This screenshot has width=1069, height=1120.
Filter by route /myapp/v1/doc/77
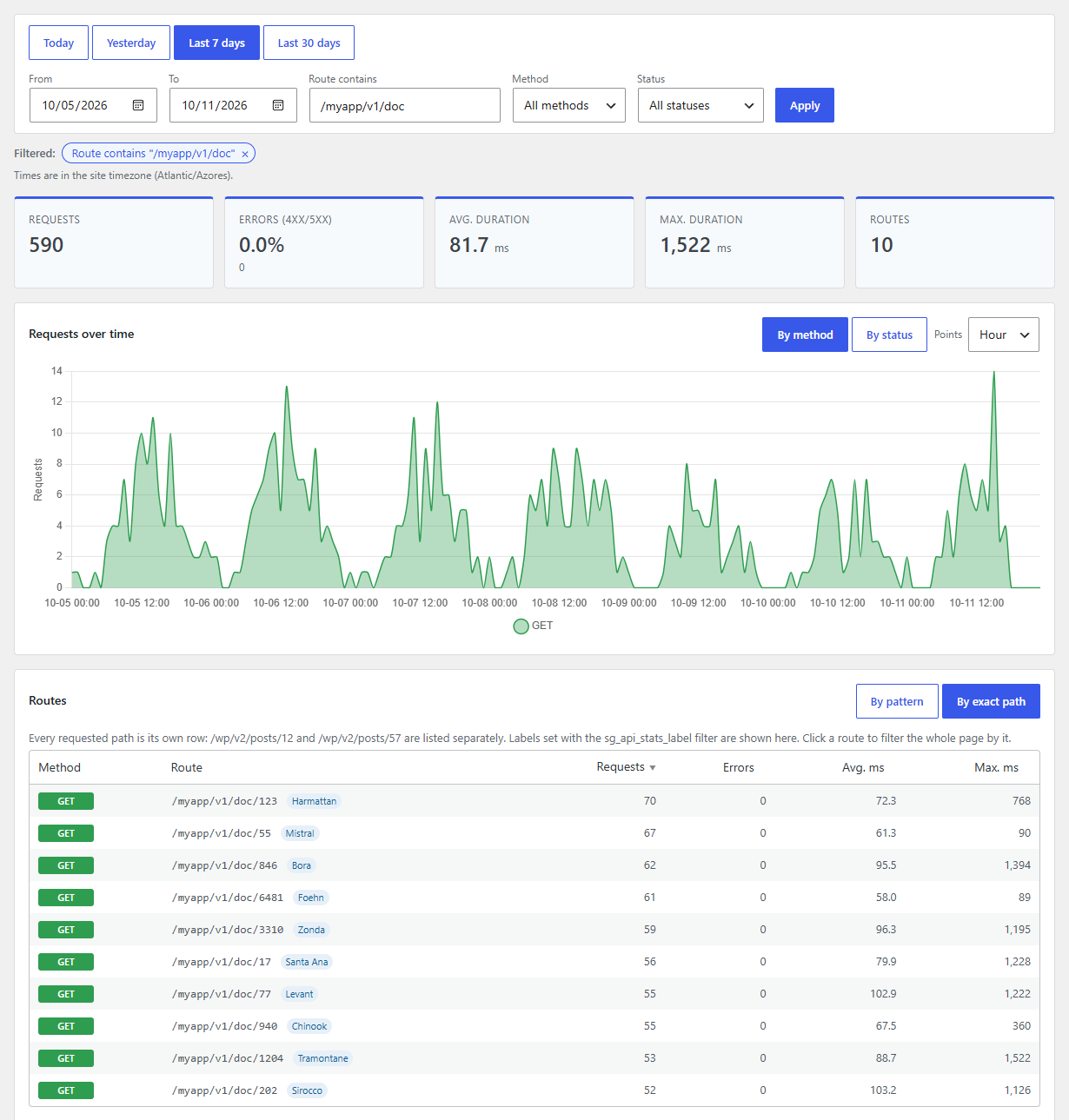coord(222,994)
